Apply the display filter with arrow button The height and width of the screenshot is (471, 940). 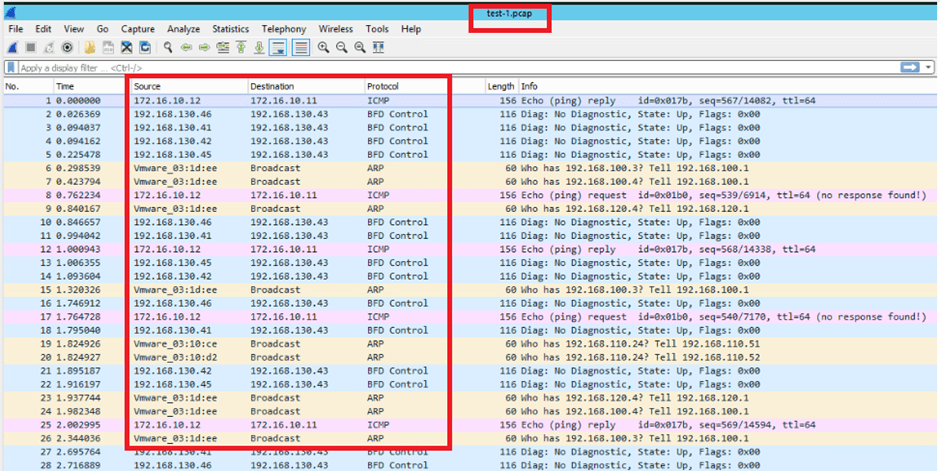[x=909, y=67]
